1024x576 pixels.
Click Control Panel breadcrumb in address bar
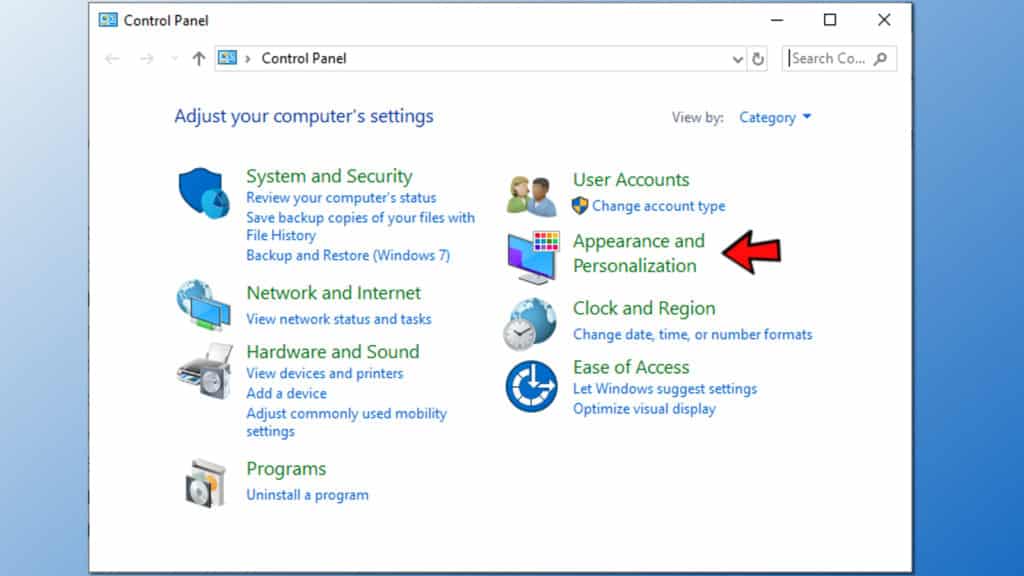click(303, 59)
